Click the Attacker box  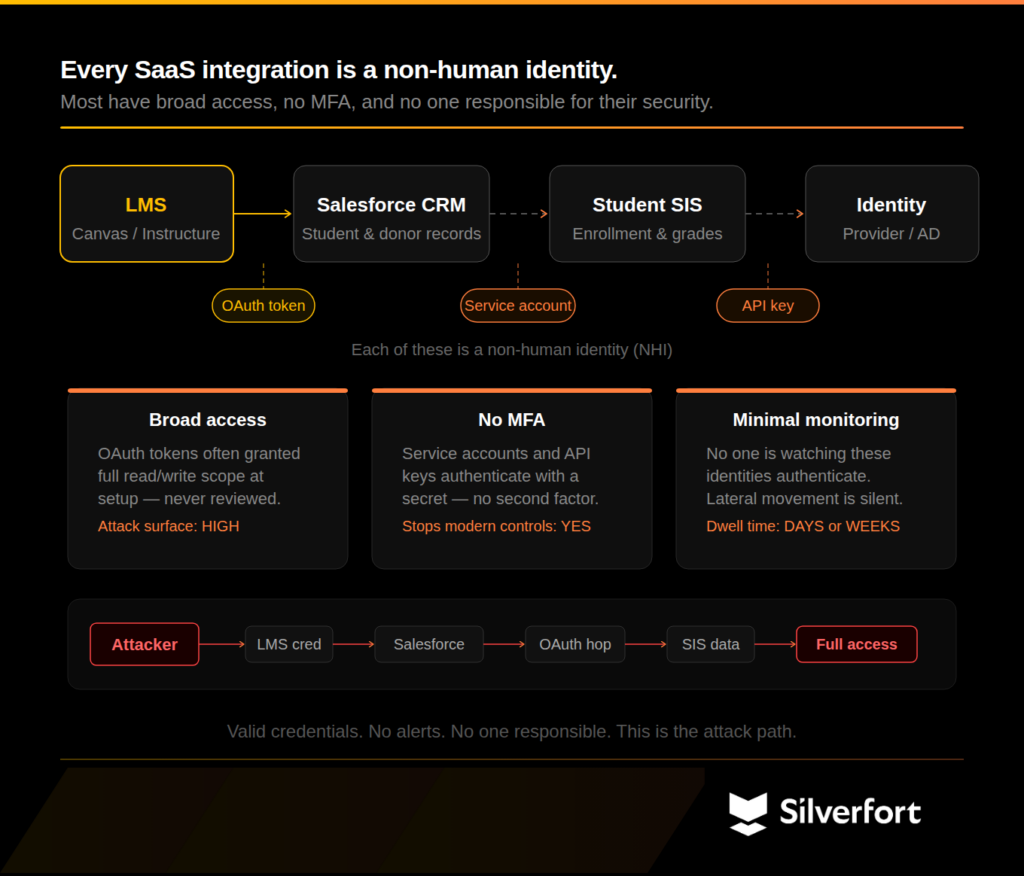[144, 644]
